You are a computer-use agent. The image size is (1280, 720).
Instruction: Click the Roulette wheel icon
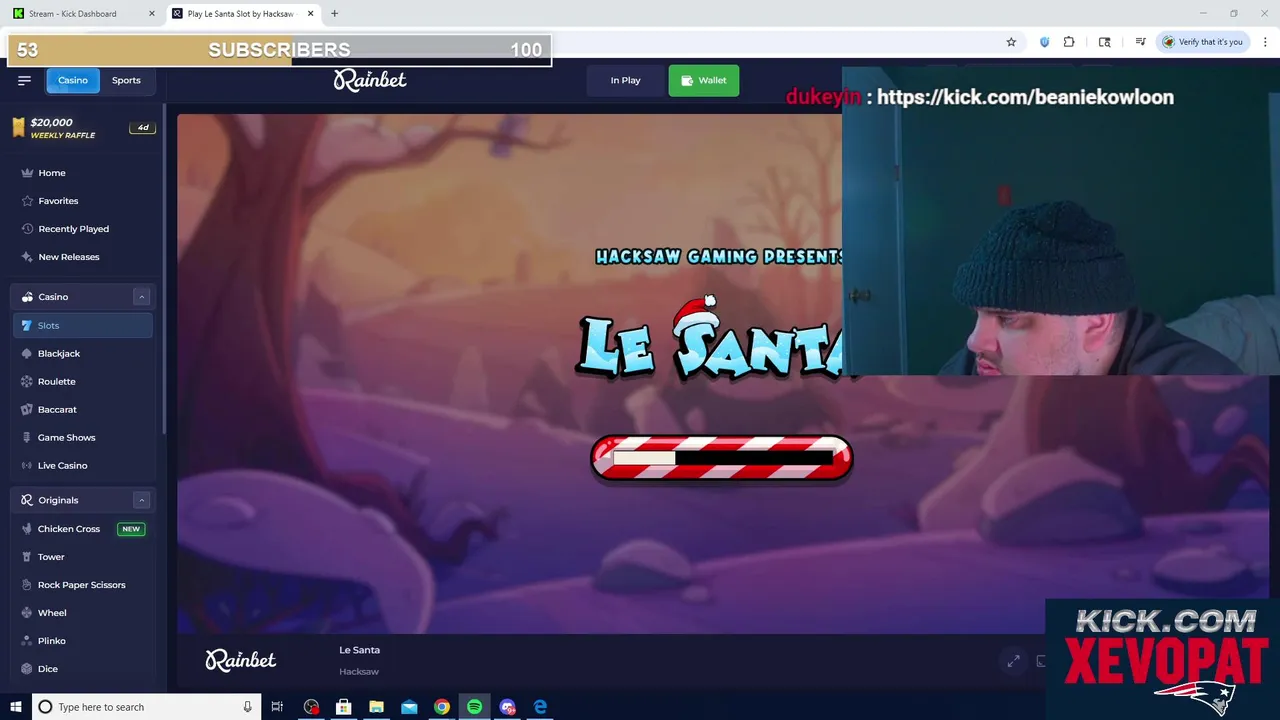27,381
